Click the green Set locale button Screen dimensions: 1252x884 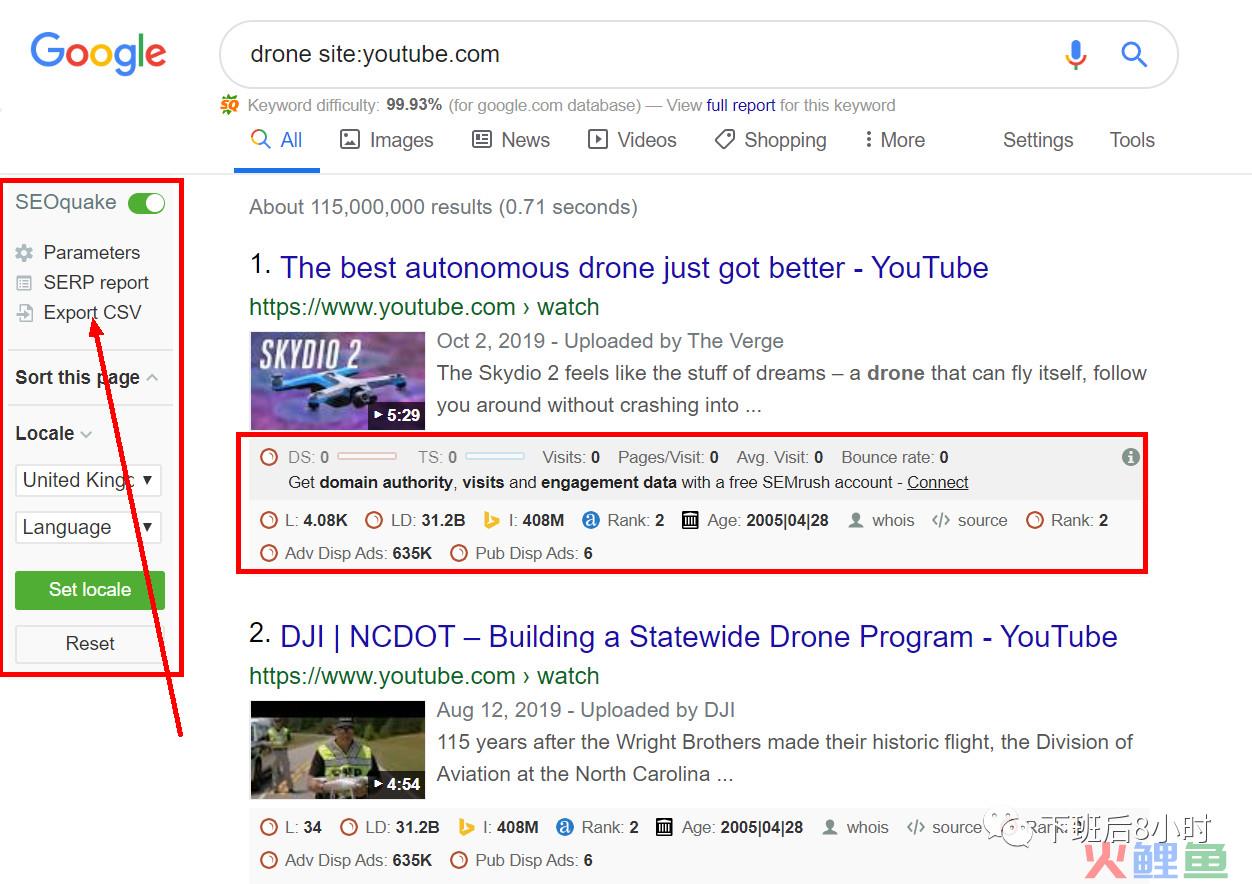(90, 590)
